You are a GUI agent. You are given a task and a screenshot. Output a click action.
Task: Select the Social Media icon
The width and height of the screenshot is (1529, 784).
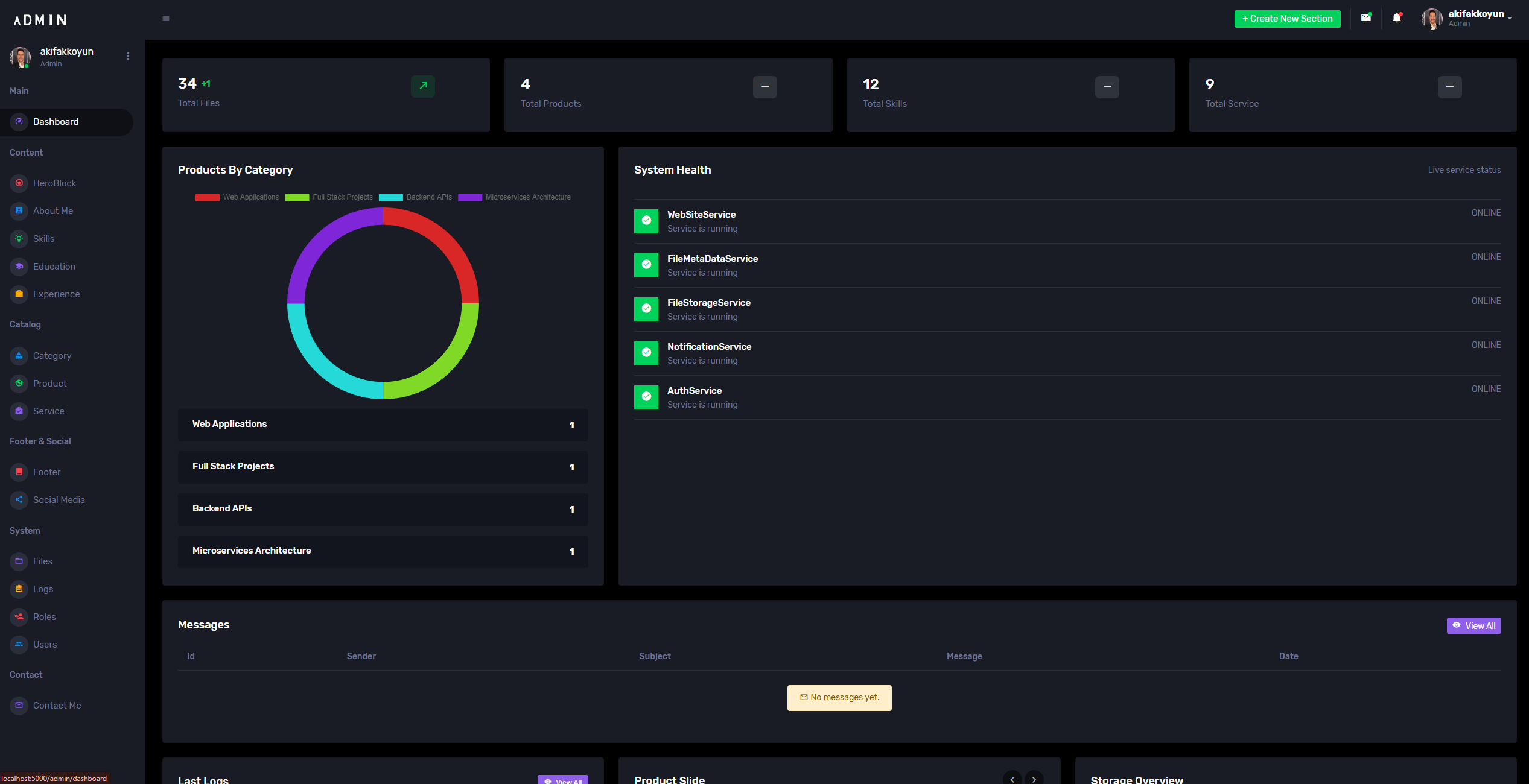click(x=19, y=500)
